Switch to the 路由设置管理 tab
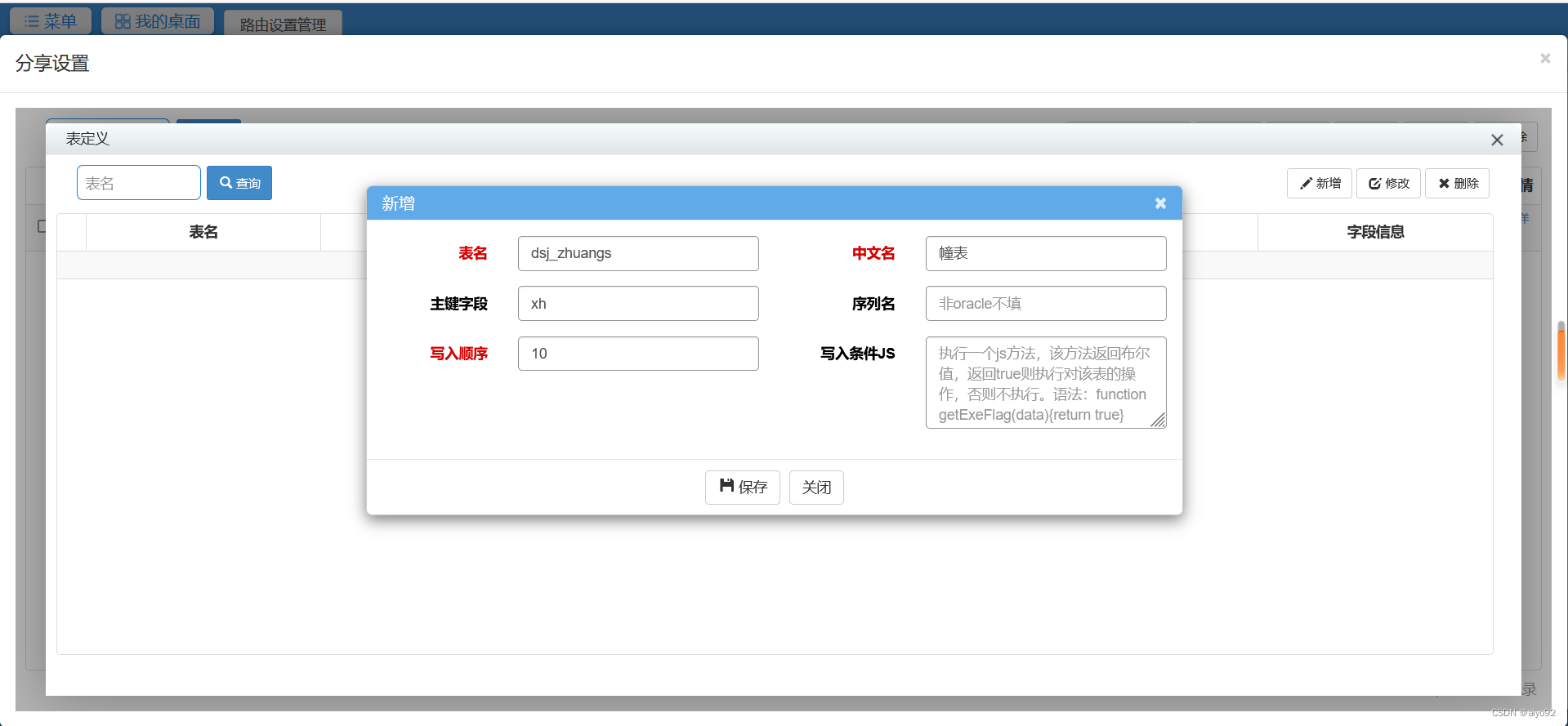Viewport: 1568px width, 726px height. click(283, 24)
